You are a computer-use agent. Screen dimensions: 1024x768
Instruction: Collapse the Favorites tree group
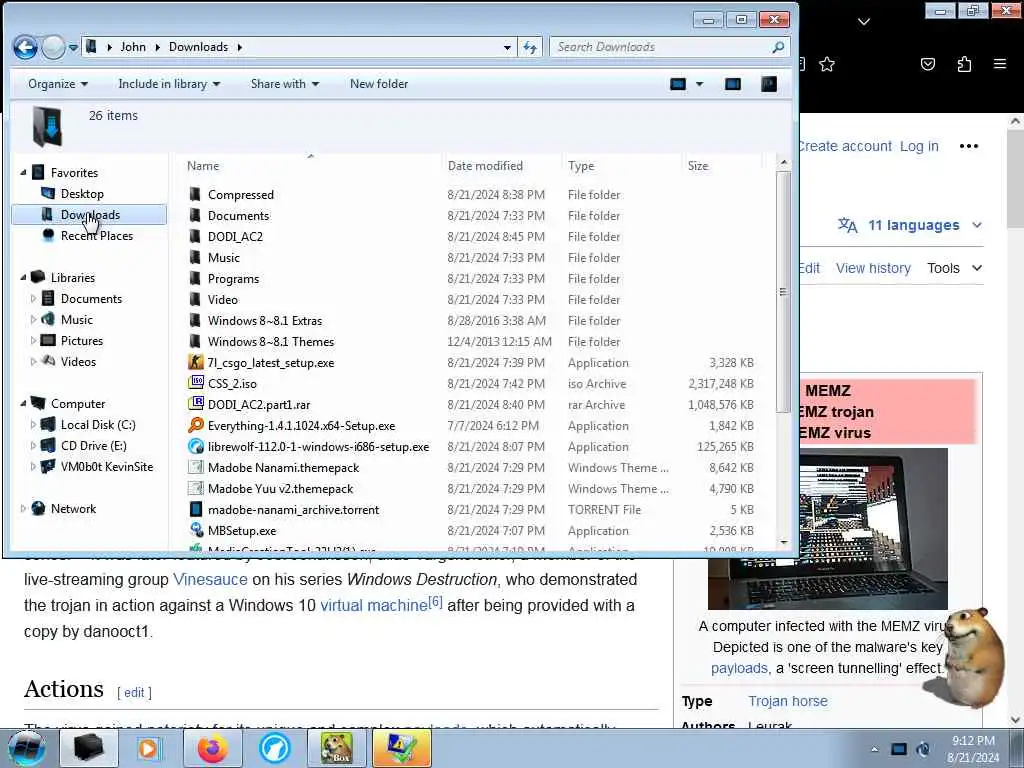pyautogui.click(x=24, y=172)
